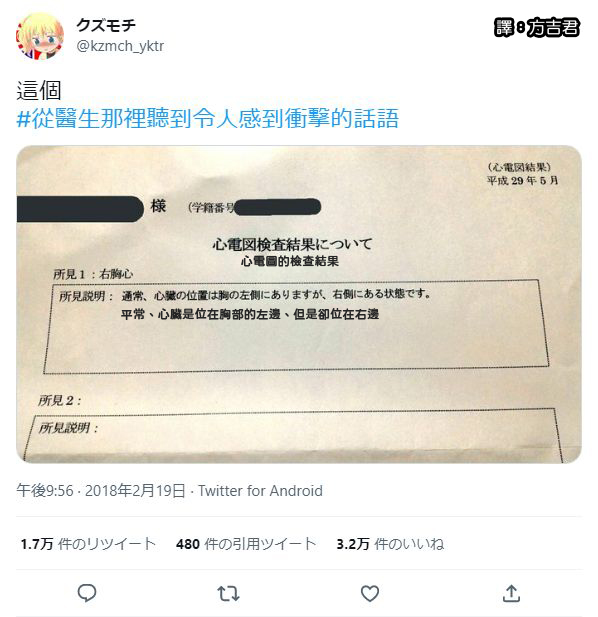Open the クズモチ profile avatar

[x=40, y=36]
